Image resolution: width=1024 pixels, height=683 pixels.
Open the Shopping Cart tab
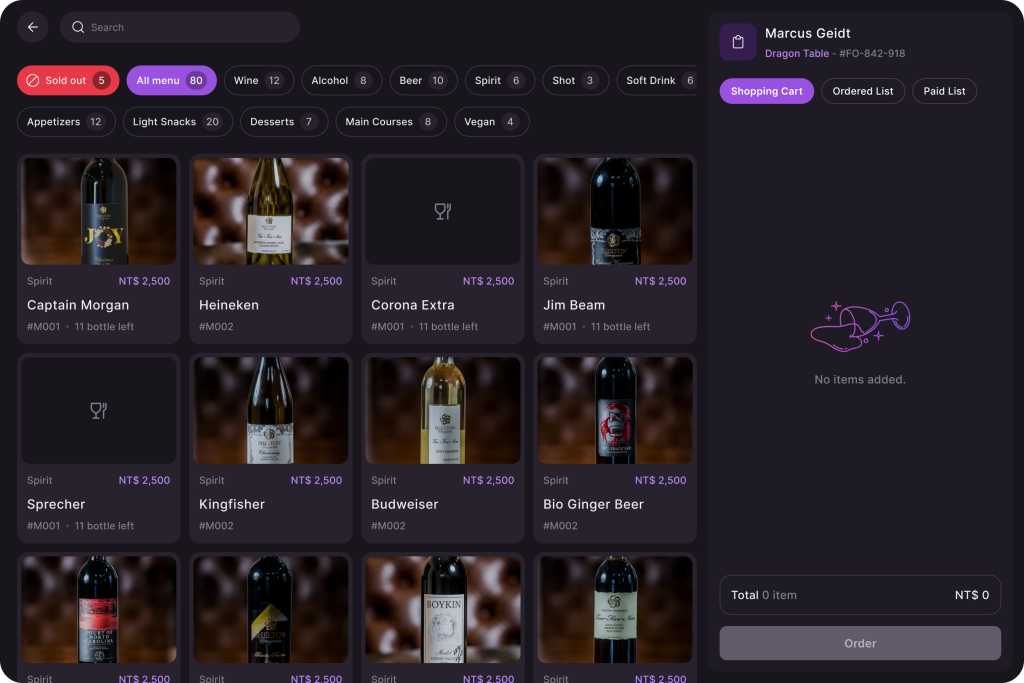coord(766,91)
